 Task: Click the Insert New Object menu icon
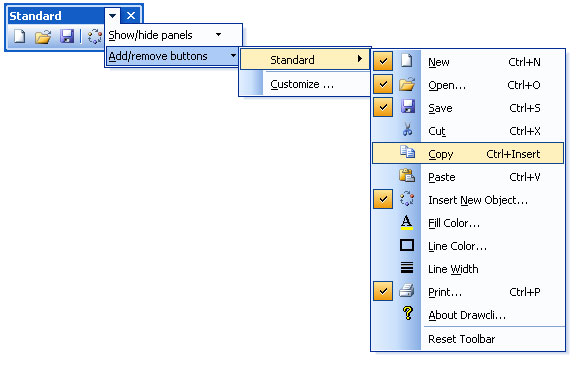[407, 198]
